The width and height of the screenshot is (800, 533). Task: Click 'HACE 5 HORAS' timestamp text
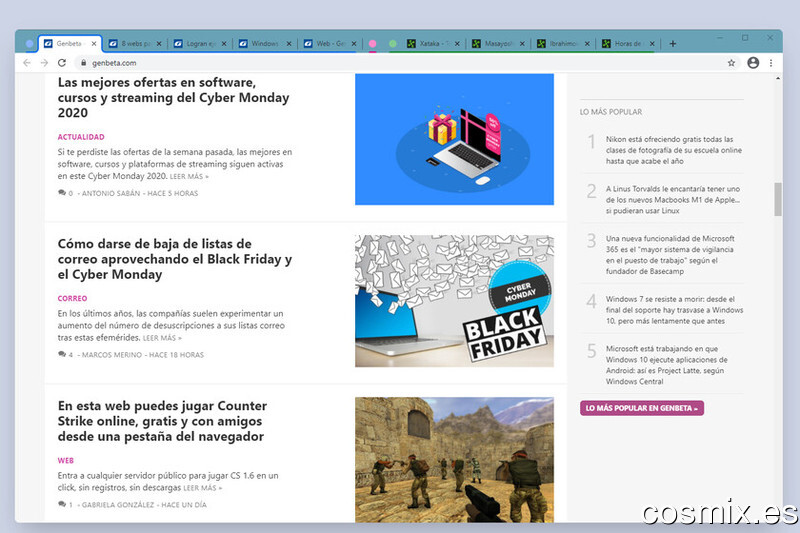(172, 193)
